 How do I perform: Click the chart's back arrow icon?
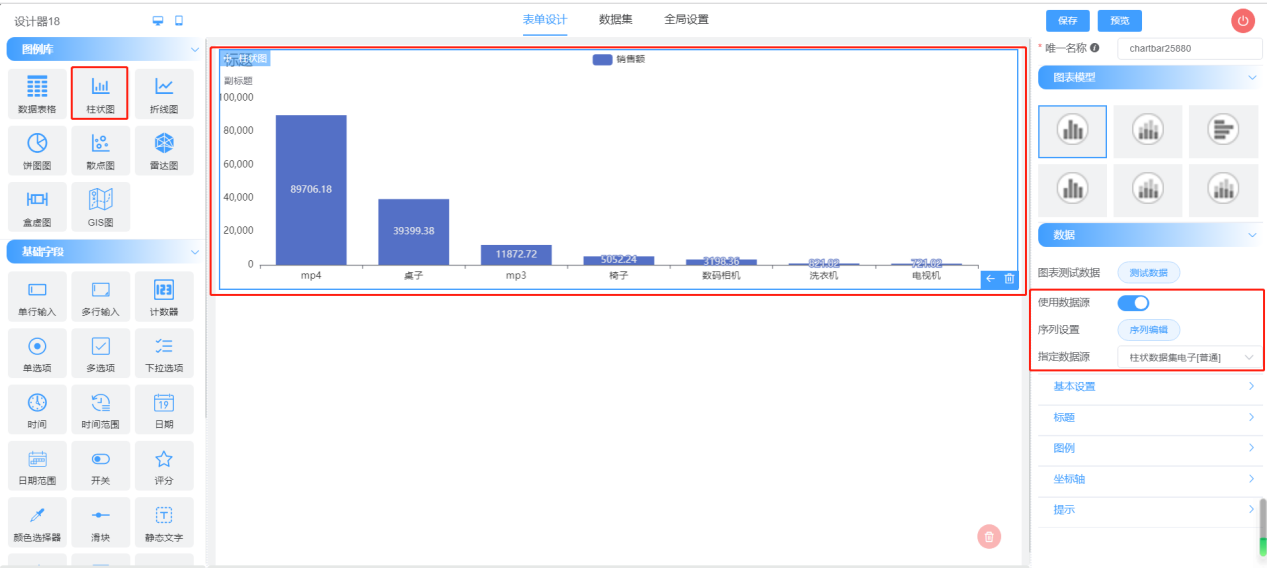point(990,279)
